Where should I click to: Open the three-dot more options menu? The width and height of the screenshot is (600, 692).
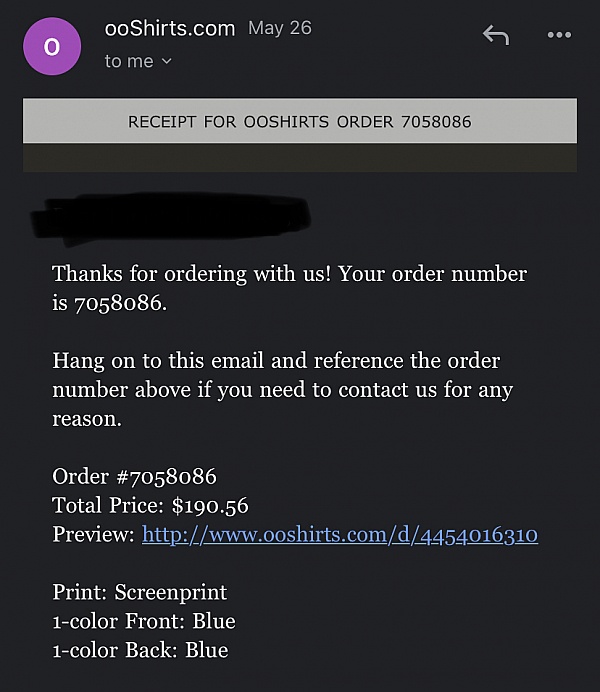(x=559, y=35)
